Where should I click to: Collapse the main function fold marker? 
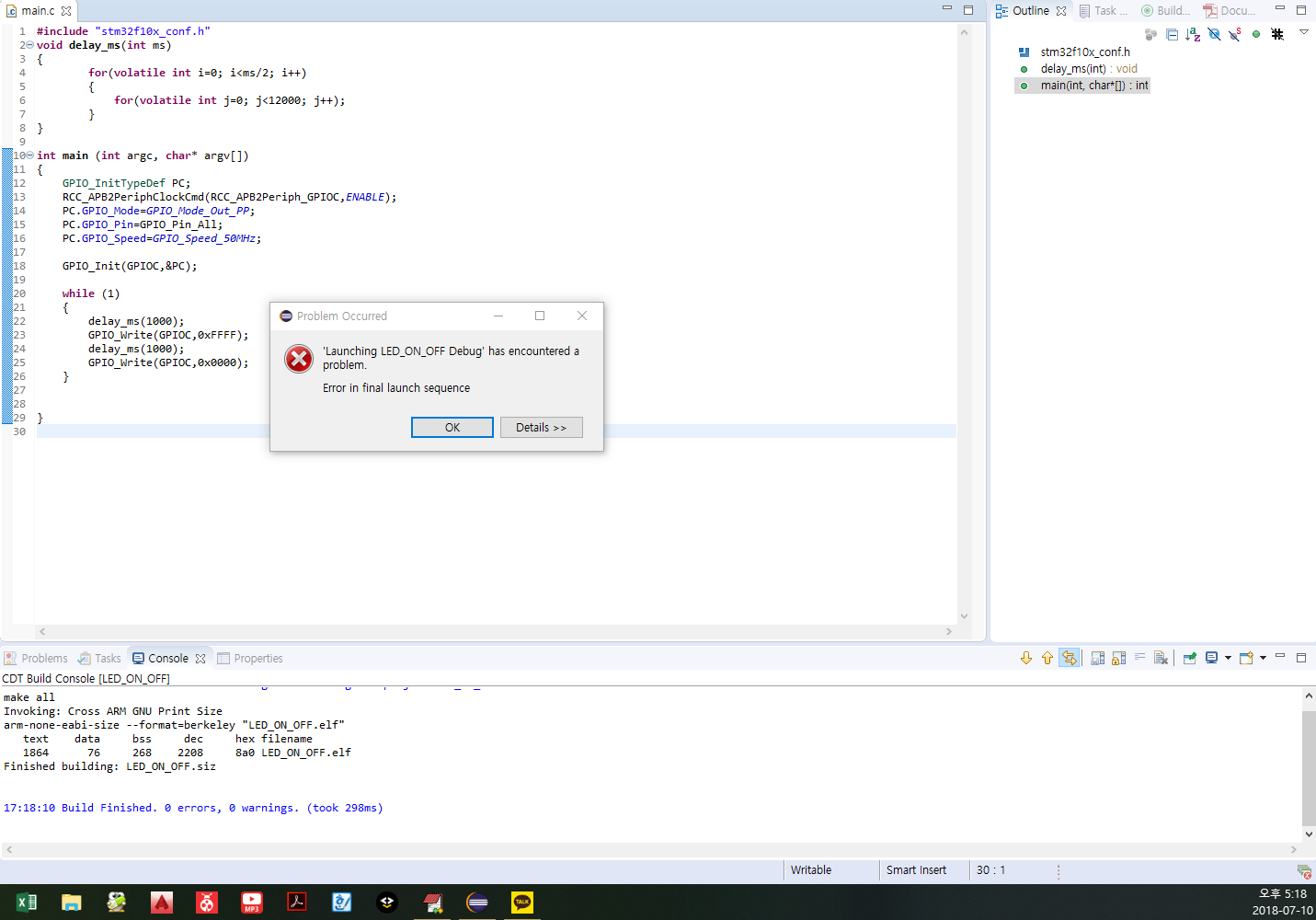coord(30,155)
